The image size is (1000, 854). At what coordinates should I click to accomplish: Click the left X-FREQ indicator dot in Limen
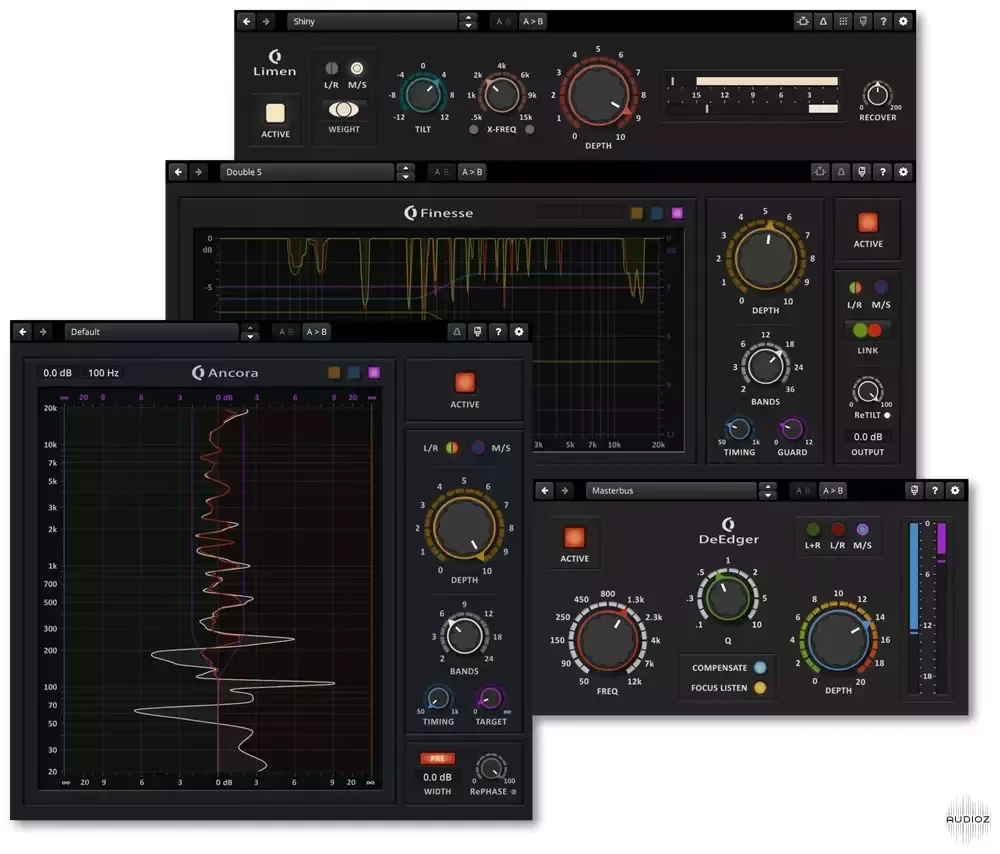point(473,129)
